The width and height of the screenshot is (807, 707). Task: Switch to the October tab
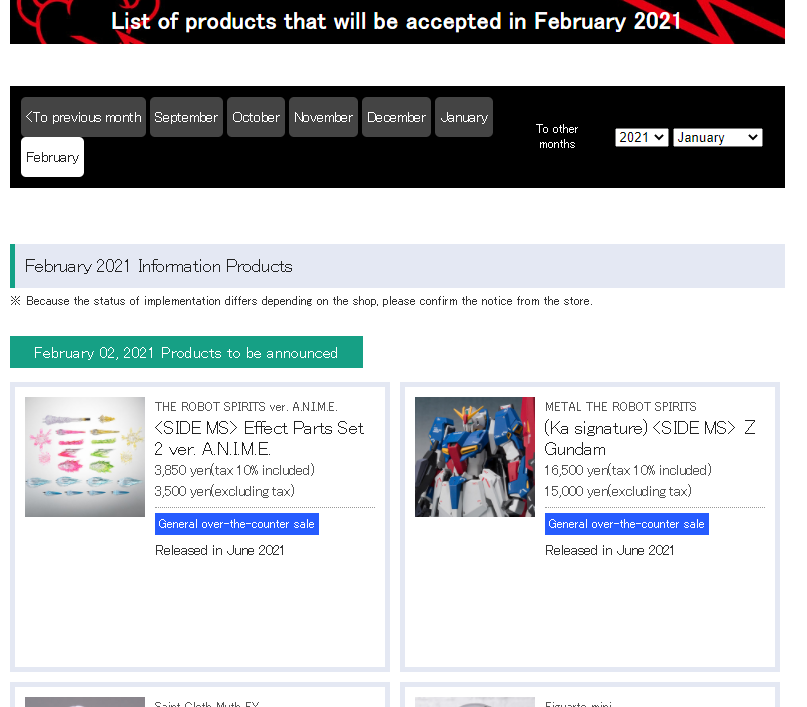pyautogui.click(x=256, y=117)
